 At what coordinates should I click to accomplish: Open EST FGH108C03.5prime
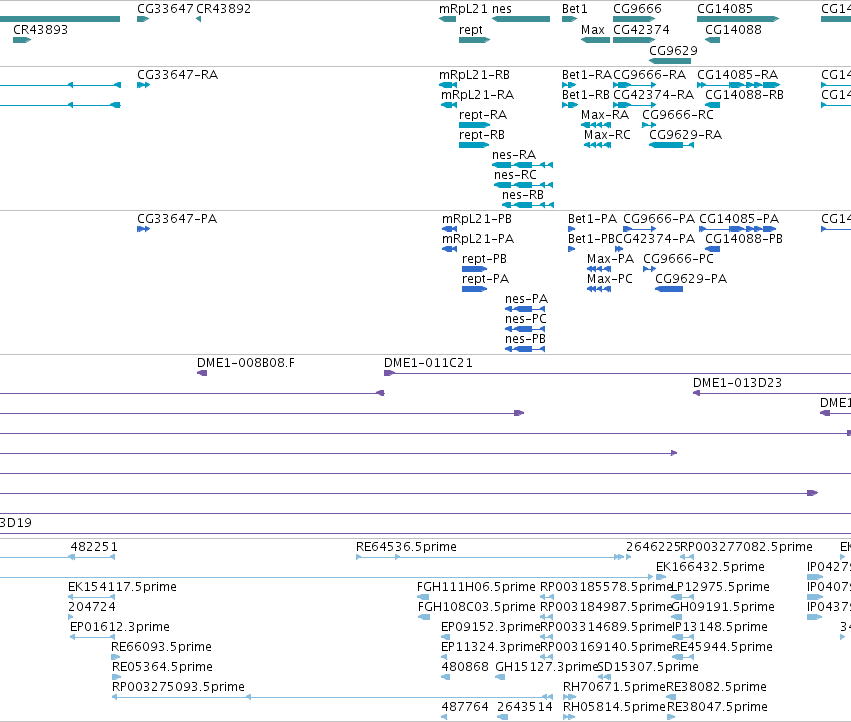[x=424, y=617]
